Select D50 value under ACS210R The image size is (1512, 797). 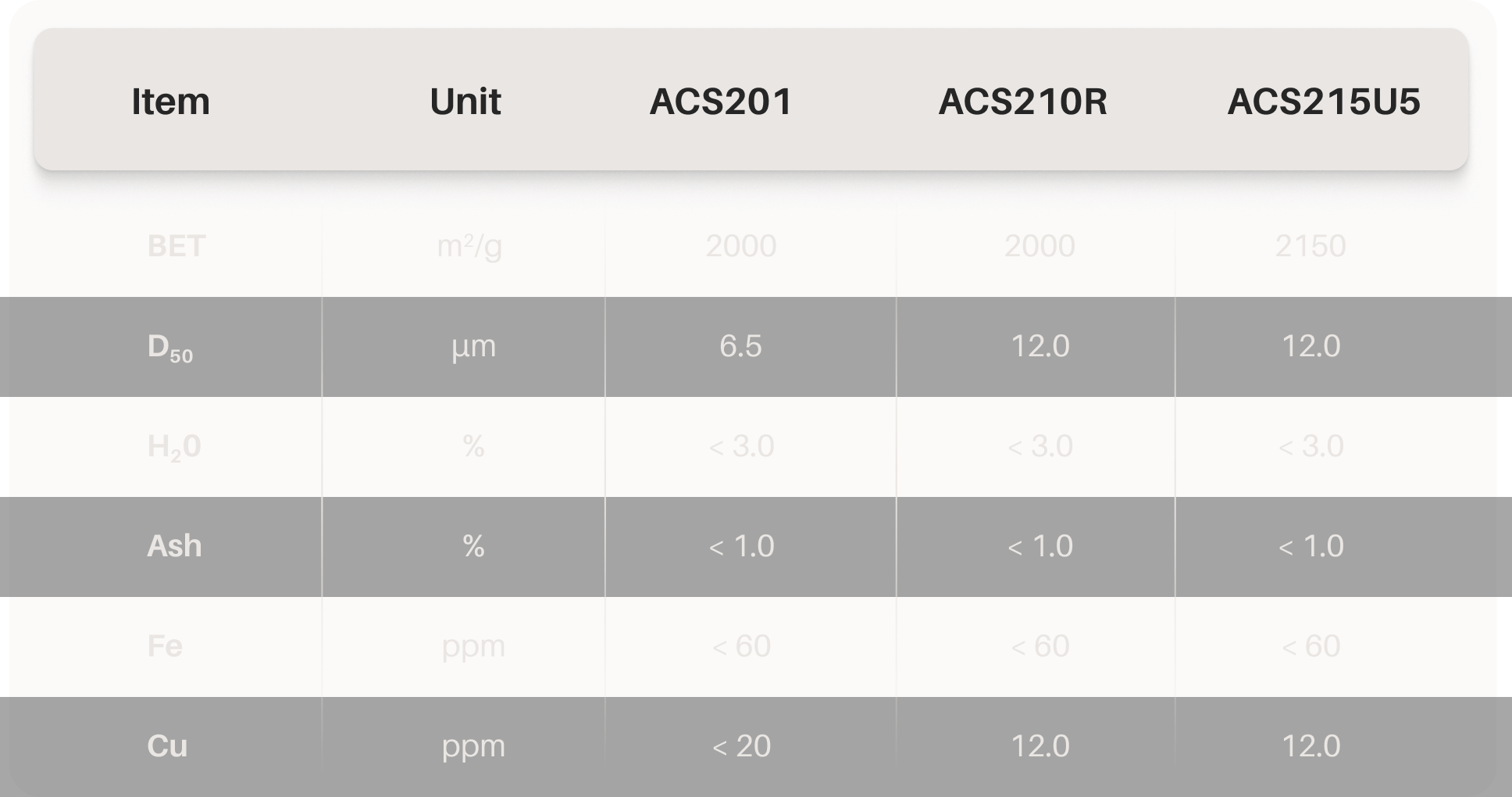click(x=1040, y=346)
